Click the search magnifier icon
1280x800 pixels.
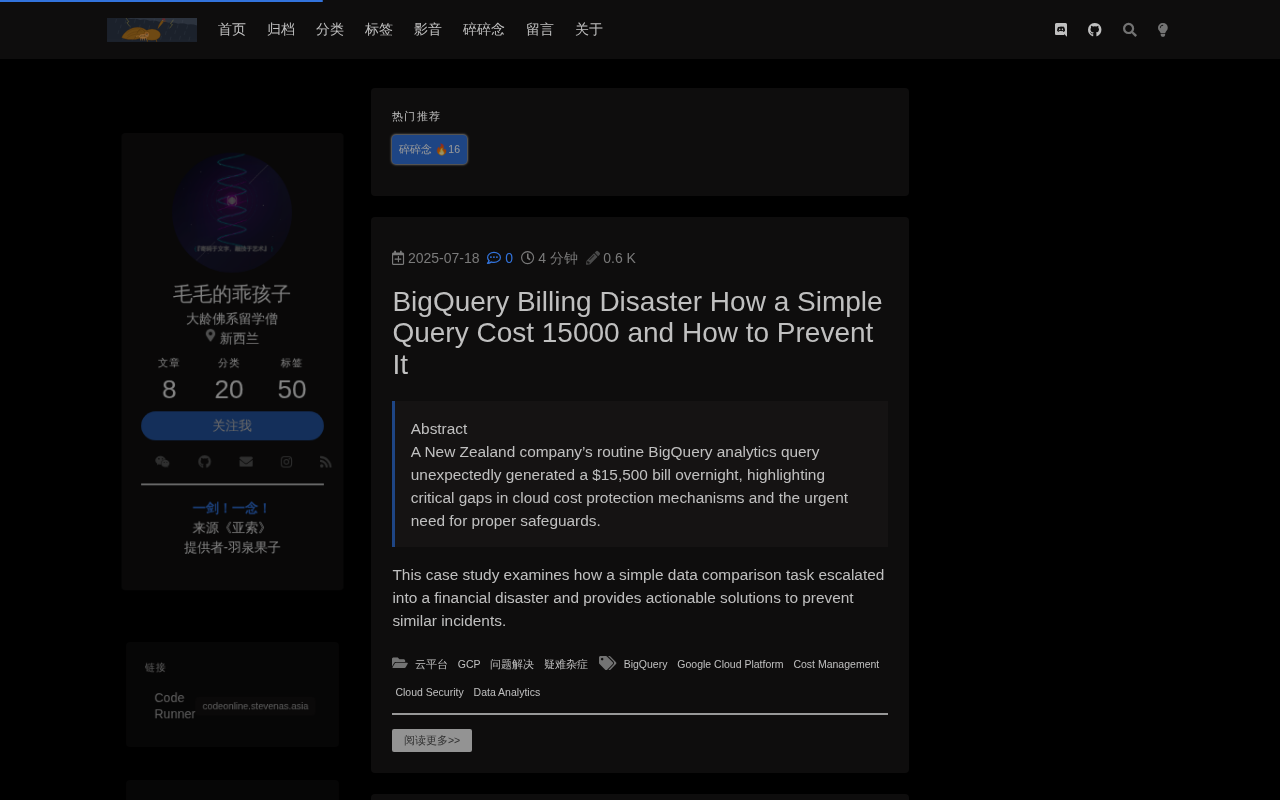(1130, 30)
